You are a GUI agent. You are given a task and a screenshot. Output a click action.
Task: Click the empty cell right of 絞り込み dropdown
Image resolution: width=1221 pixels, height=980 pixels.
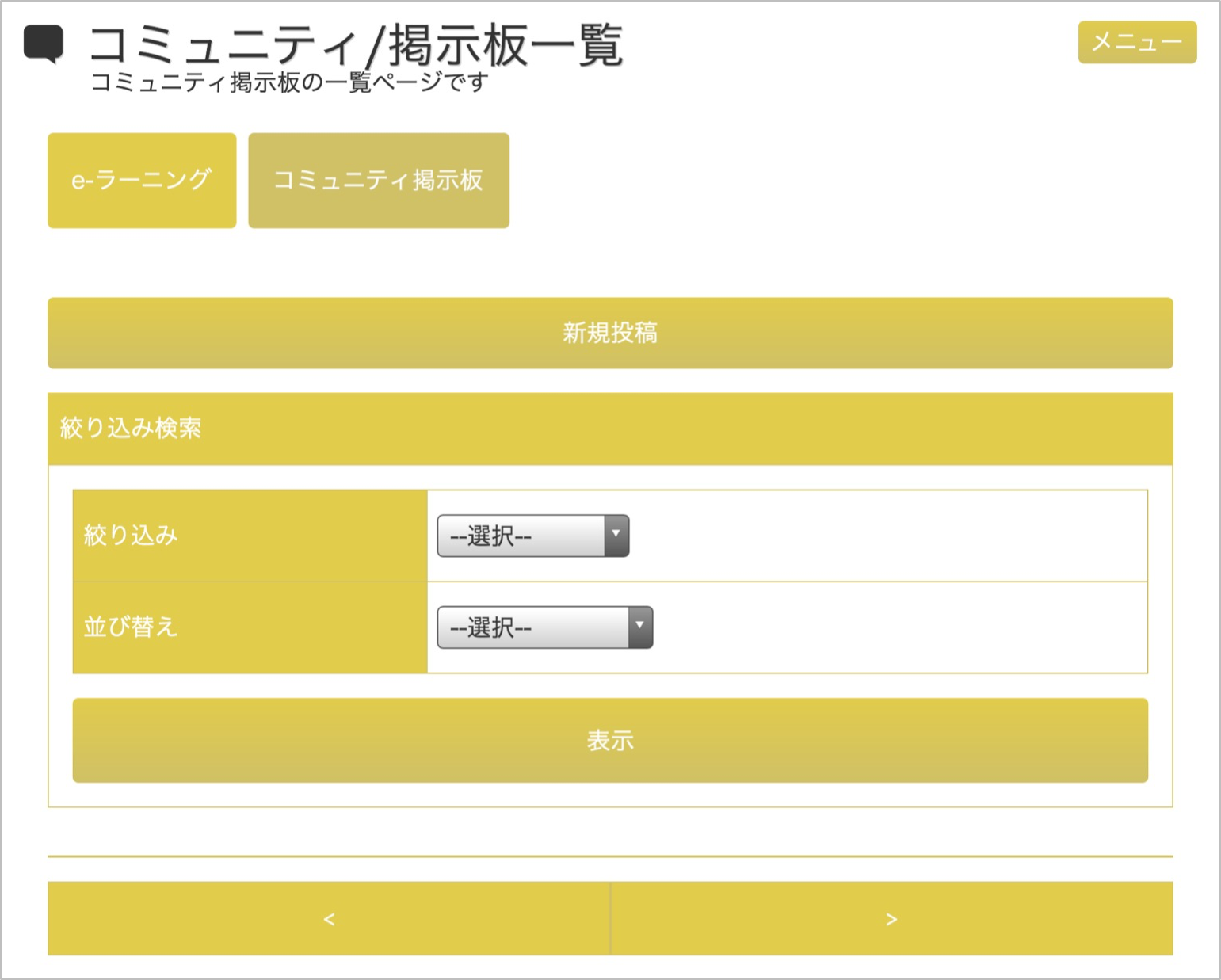click(887, 536)
